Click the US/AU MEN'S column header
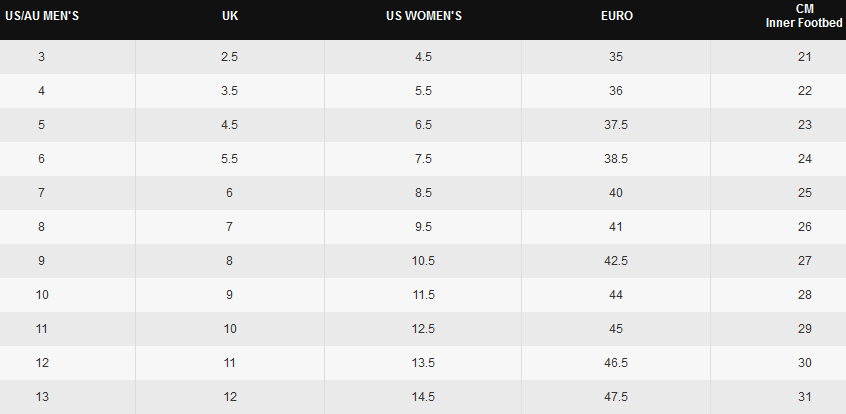846x414 pixels. 41,16
